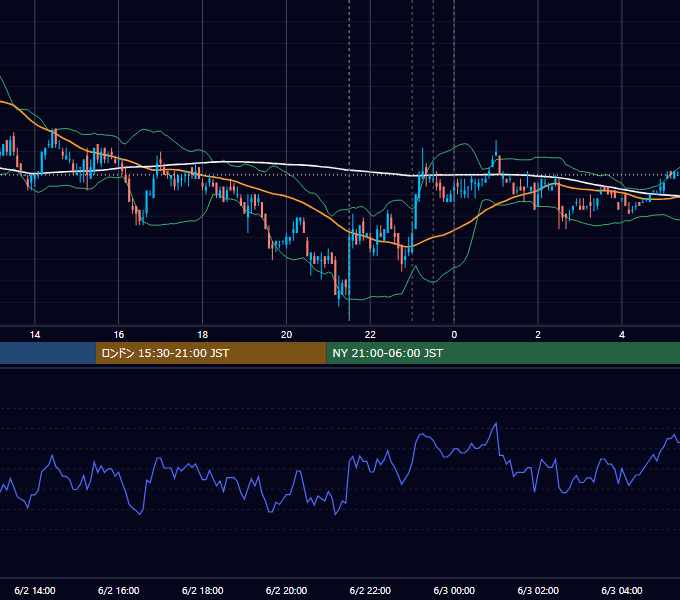Click the 6/2 16:00 time label
This screenshot has width=680, height=600.
(x=118, y=590)
